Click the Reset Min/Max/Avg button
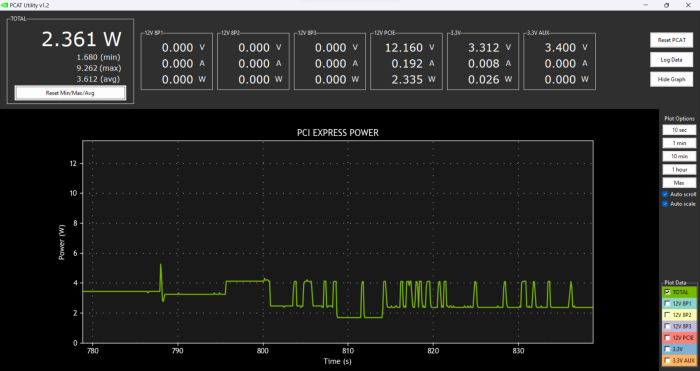 point(70,93)
